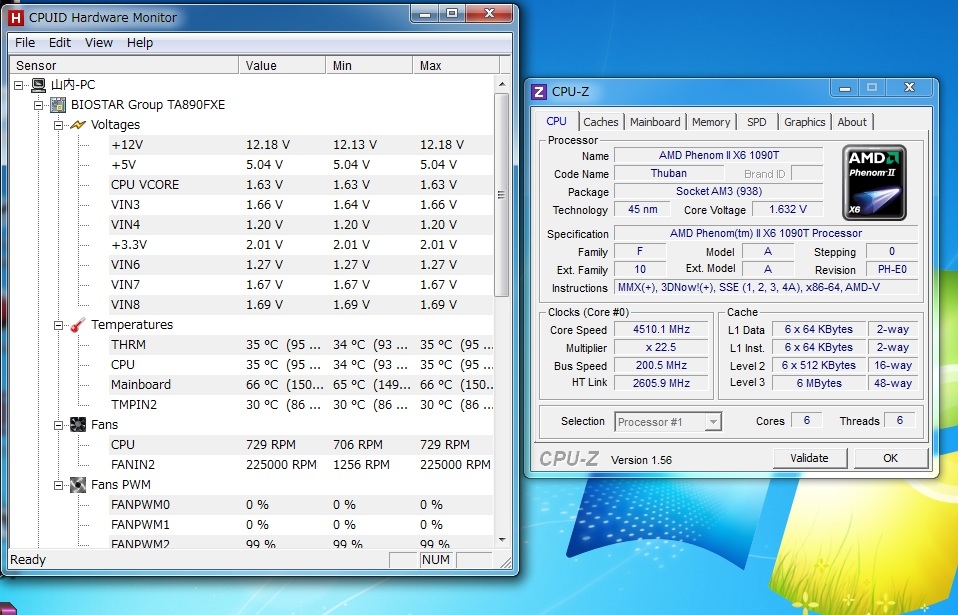Click the CPU-Z title bar app icon
This screenshot has height=615, width=958.
pos(539,92)
